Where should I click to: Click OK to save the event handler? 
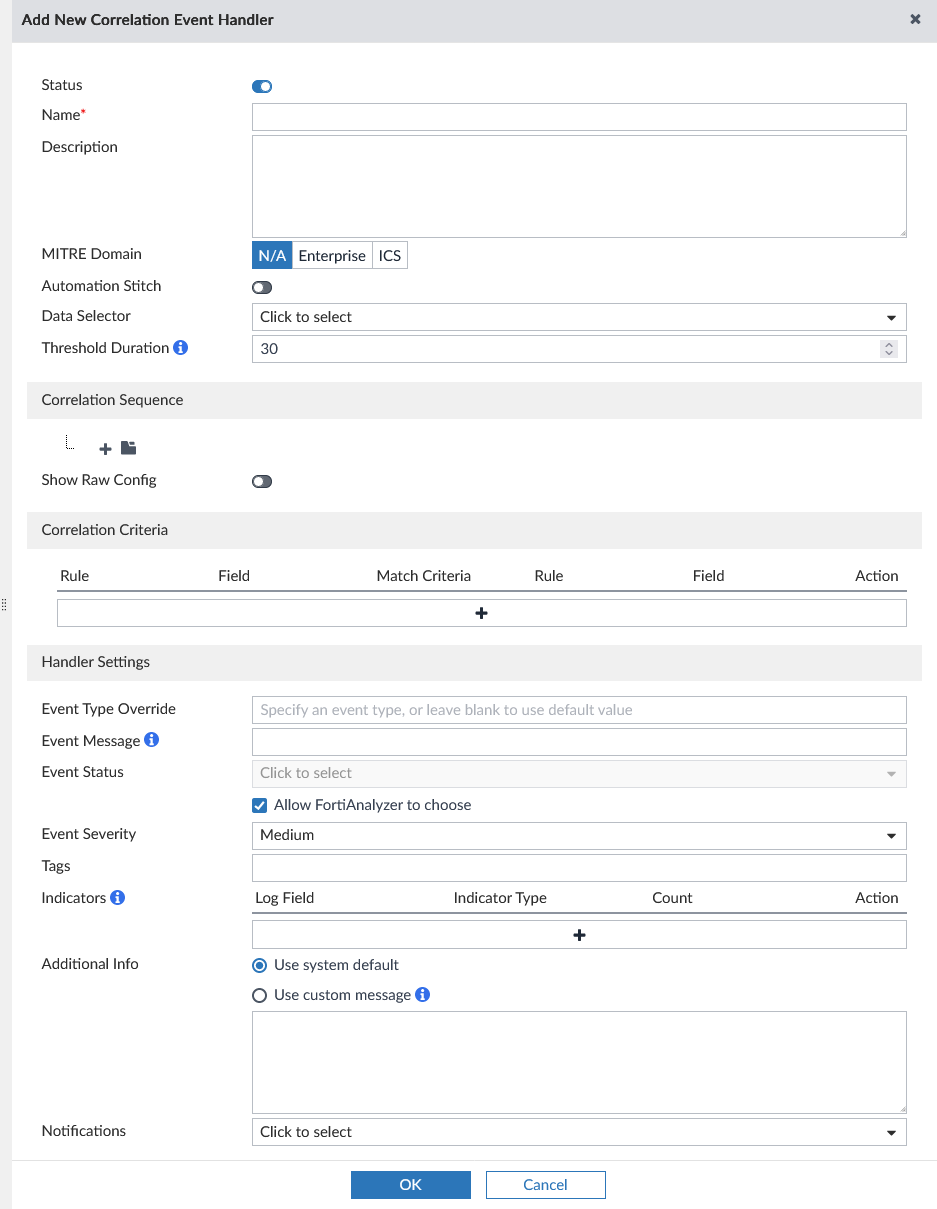point(410,1184)
